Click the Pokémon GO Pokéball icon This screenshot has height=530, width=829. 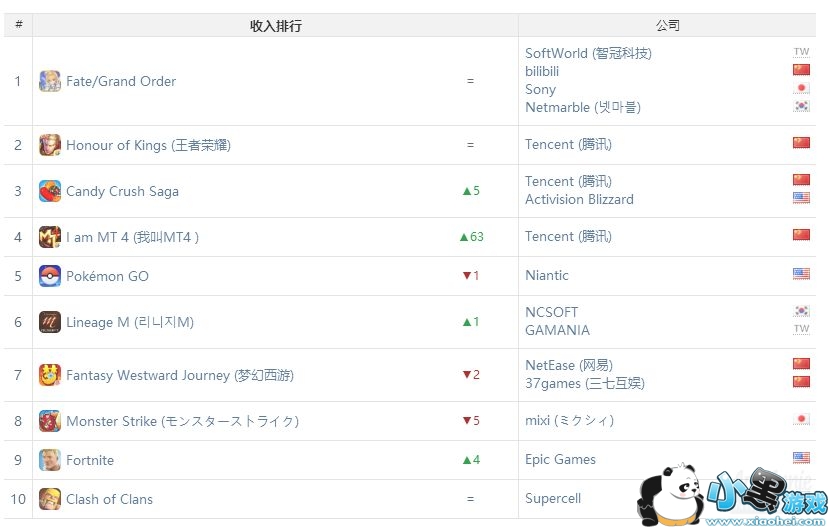(50, 276)
